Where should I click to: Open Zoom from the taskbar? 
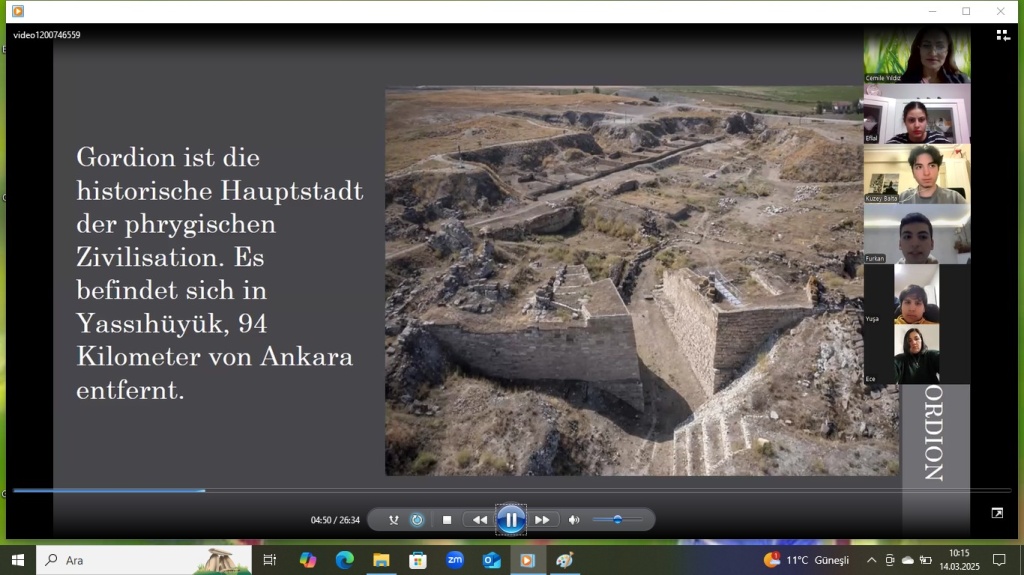click(x=455, y=560)
